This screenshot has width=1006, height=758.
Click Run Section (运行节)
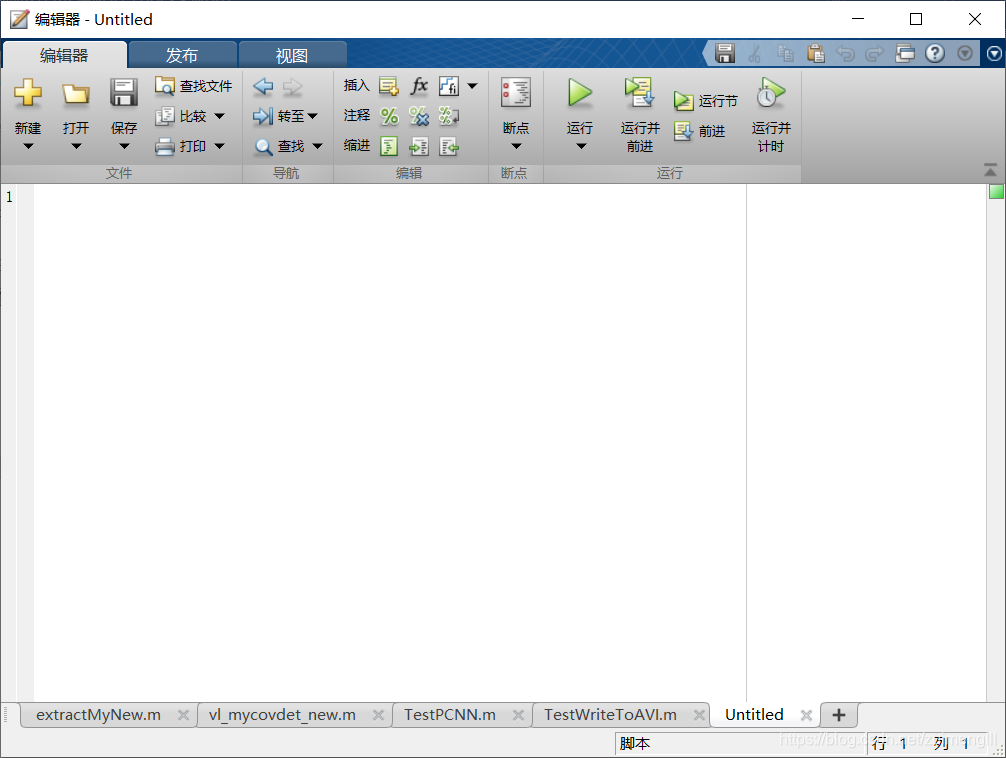coord(706,101)
